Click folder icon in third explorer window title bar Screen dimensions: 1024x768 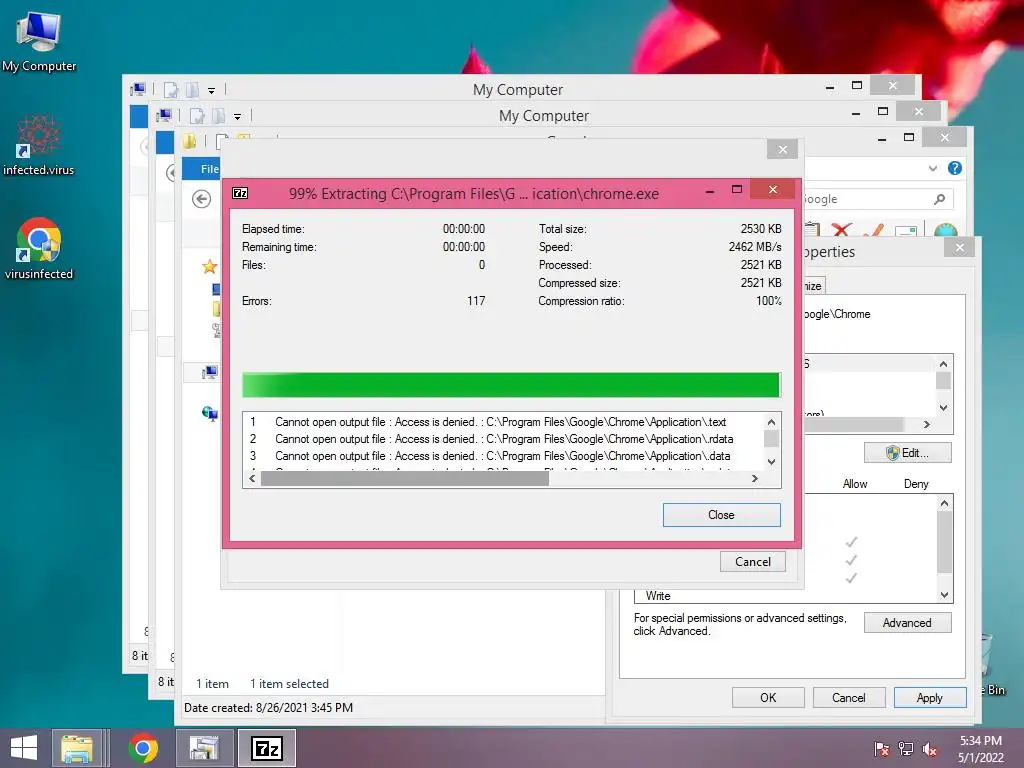pos(189,141)
